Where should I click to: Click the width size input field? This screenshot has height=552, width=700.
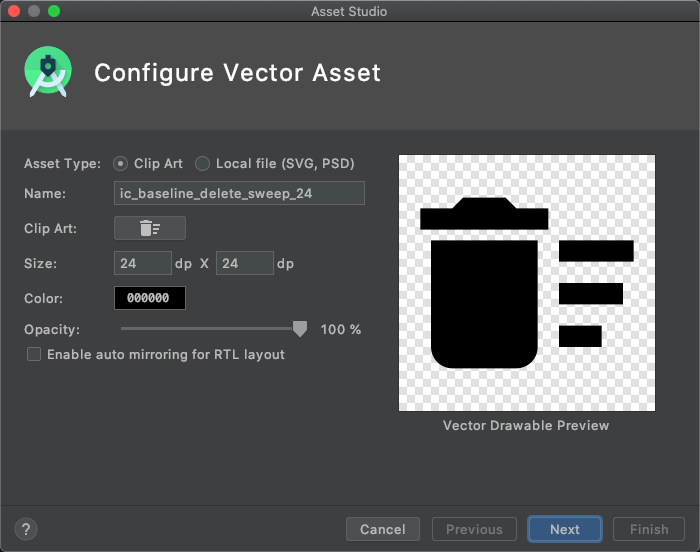point(142,263)
